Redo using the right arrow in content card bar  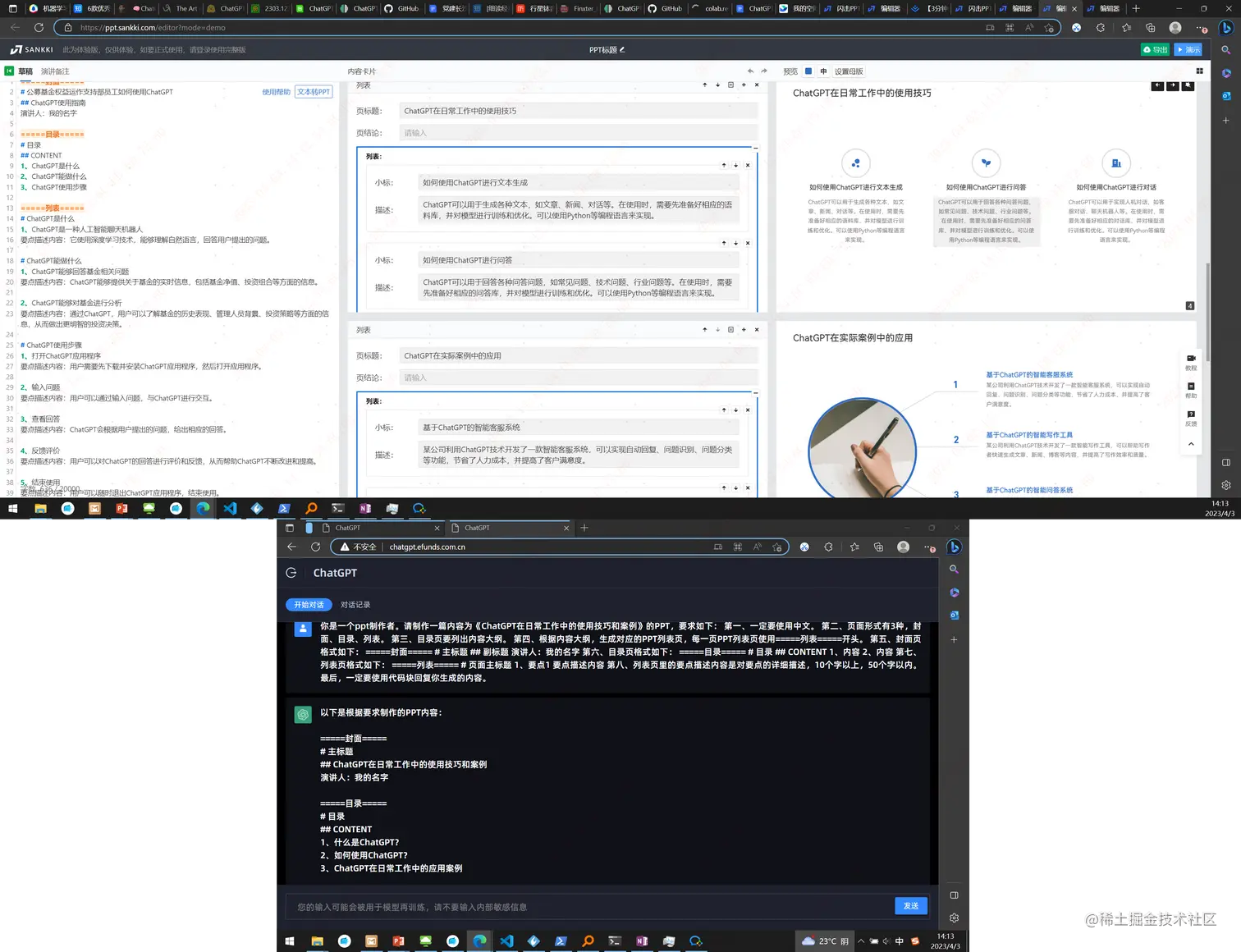764,71
